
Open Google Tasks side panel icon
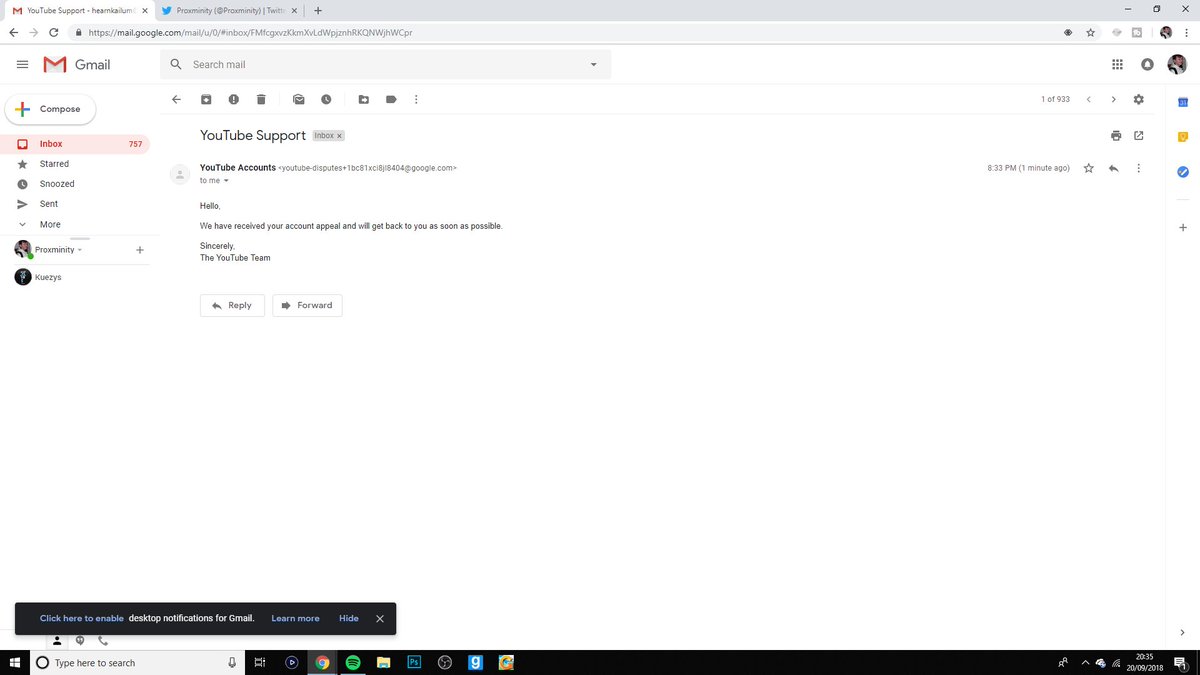click(x=1182, y=172)
